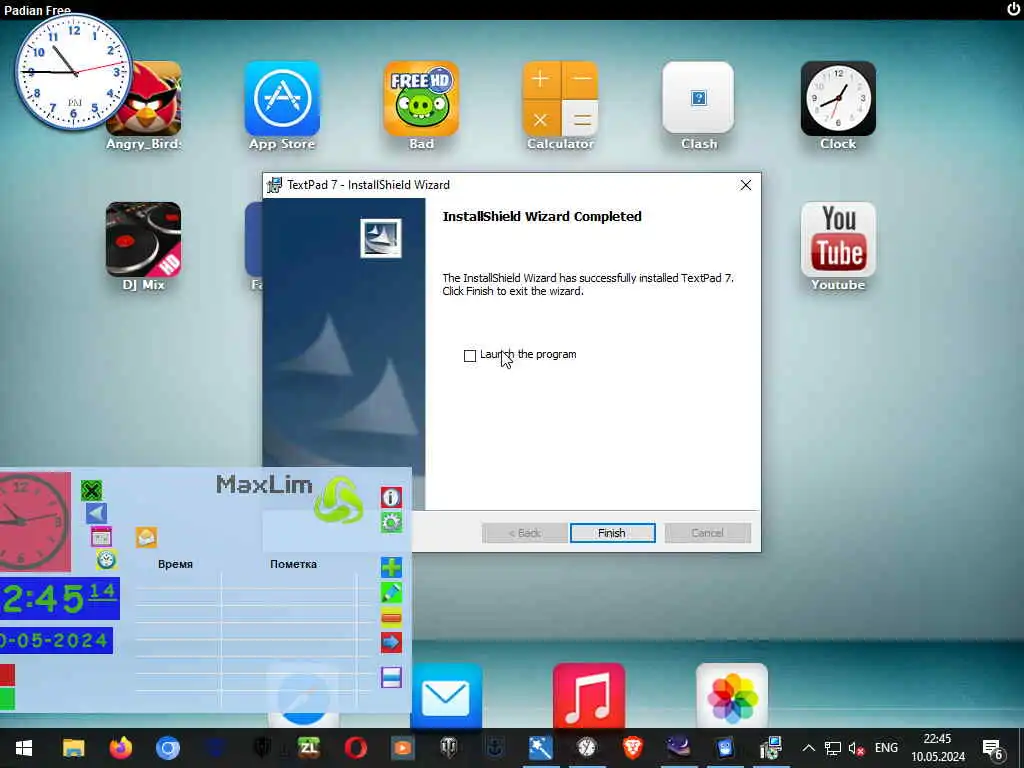
Task: Click the MaxLim blue back arrow icon
Action: tap(96, 513)
